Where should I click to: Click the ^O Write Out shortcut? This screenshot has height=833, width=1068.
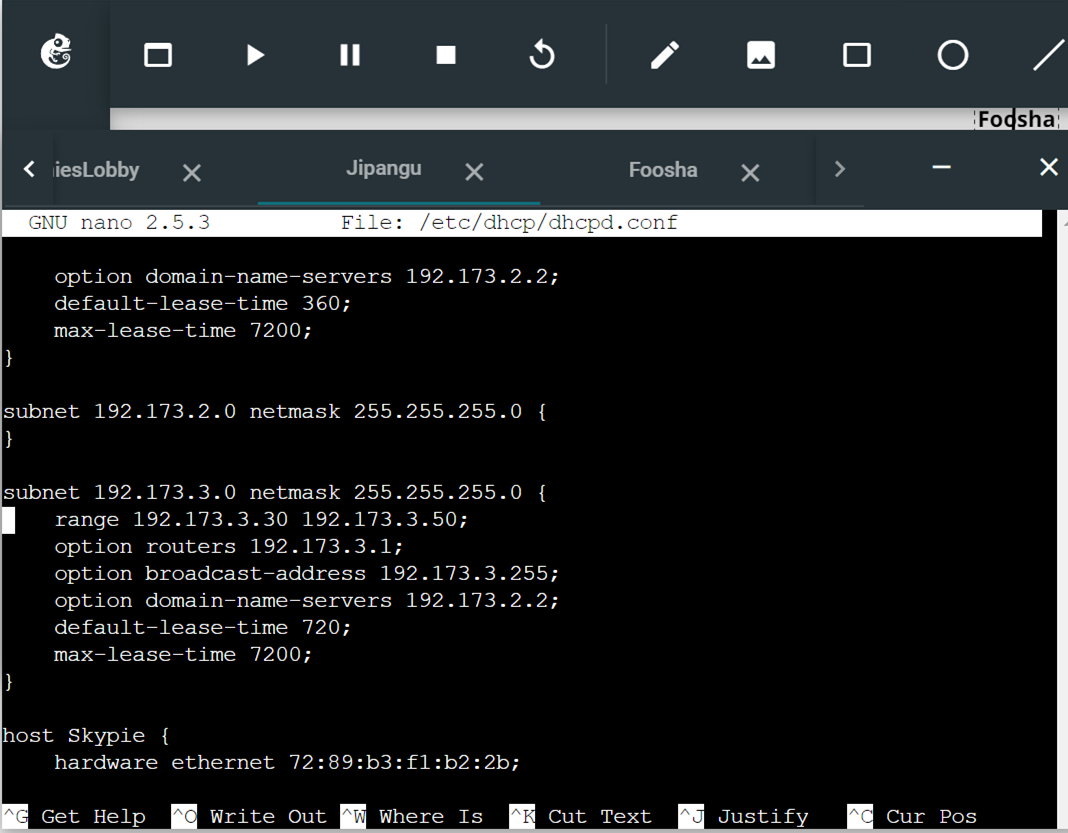pyautogui.click(x=249, y=816)
